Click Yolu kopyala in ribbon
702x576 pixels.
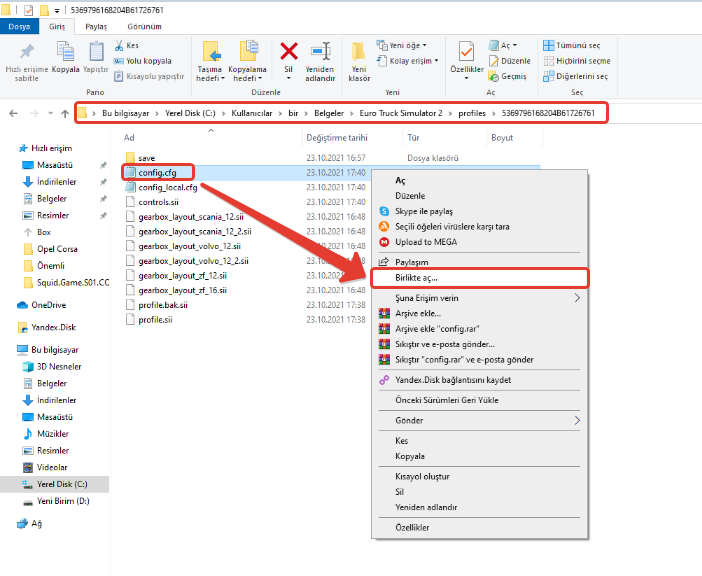[x=143, y=61]
